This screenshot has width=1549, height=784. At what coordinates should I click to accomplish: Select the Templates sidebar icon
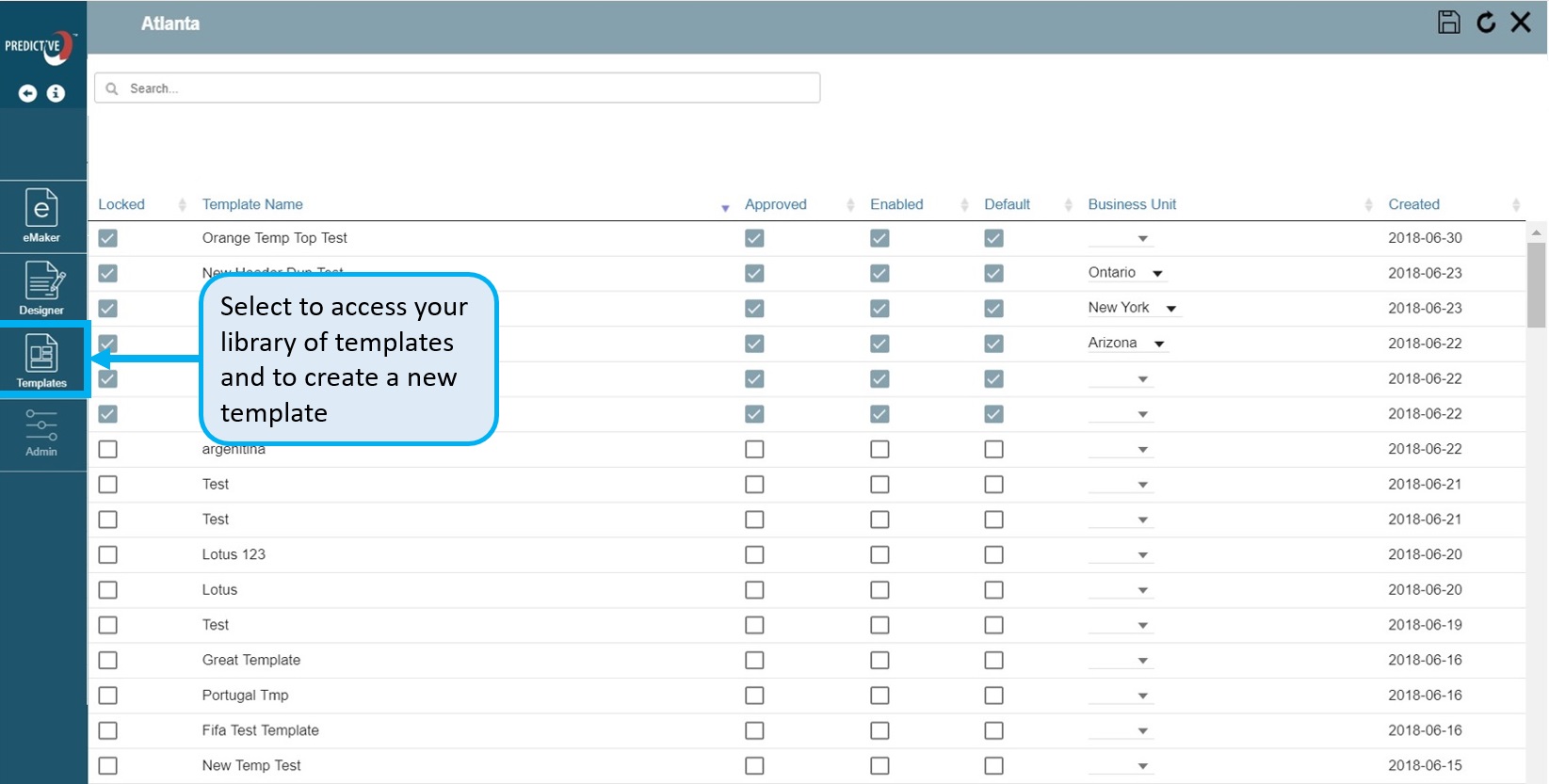[41, 360]
